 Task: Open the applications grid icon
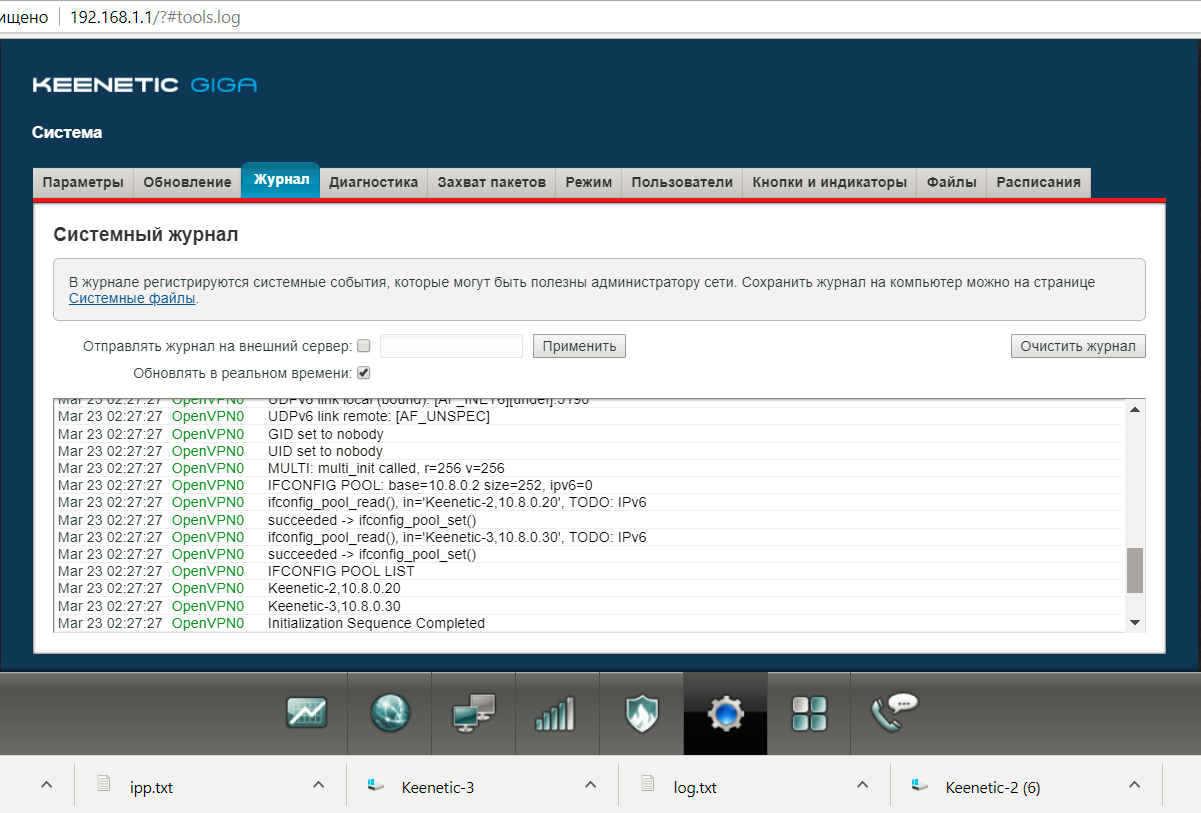coord(809,713)
